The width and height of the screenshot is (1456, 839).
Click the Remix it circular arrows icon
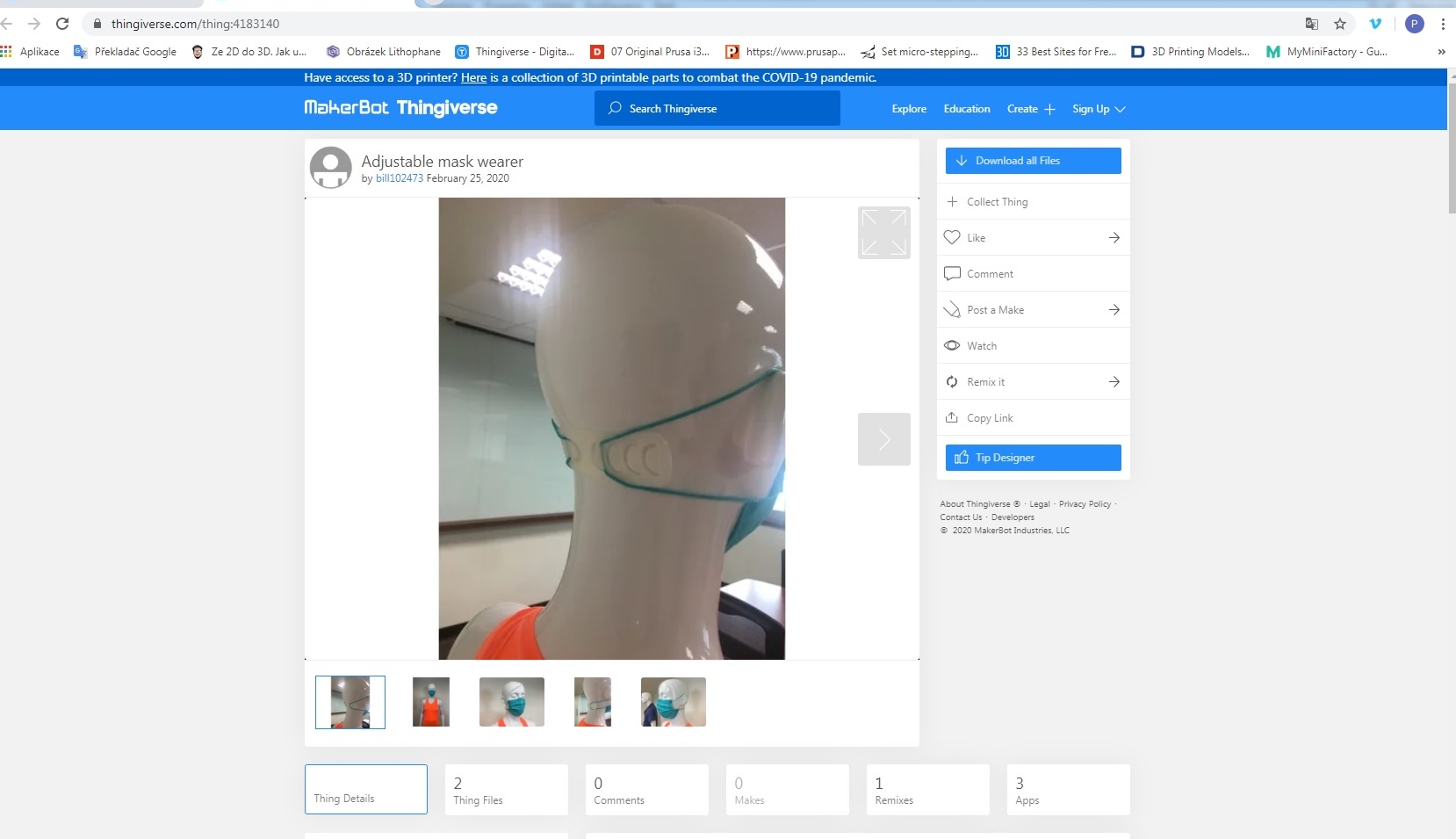[952, 381]
